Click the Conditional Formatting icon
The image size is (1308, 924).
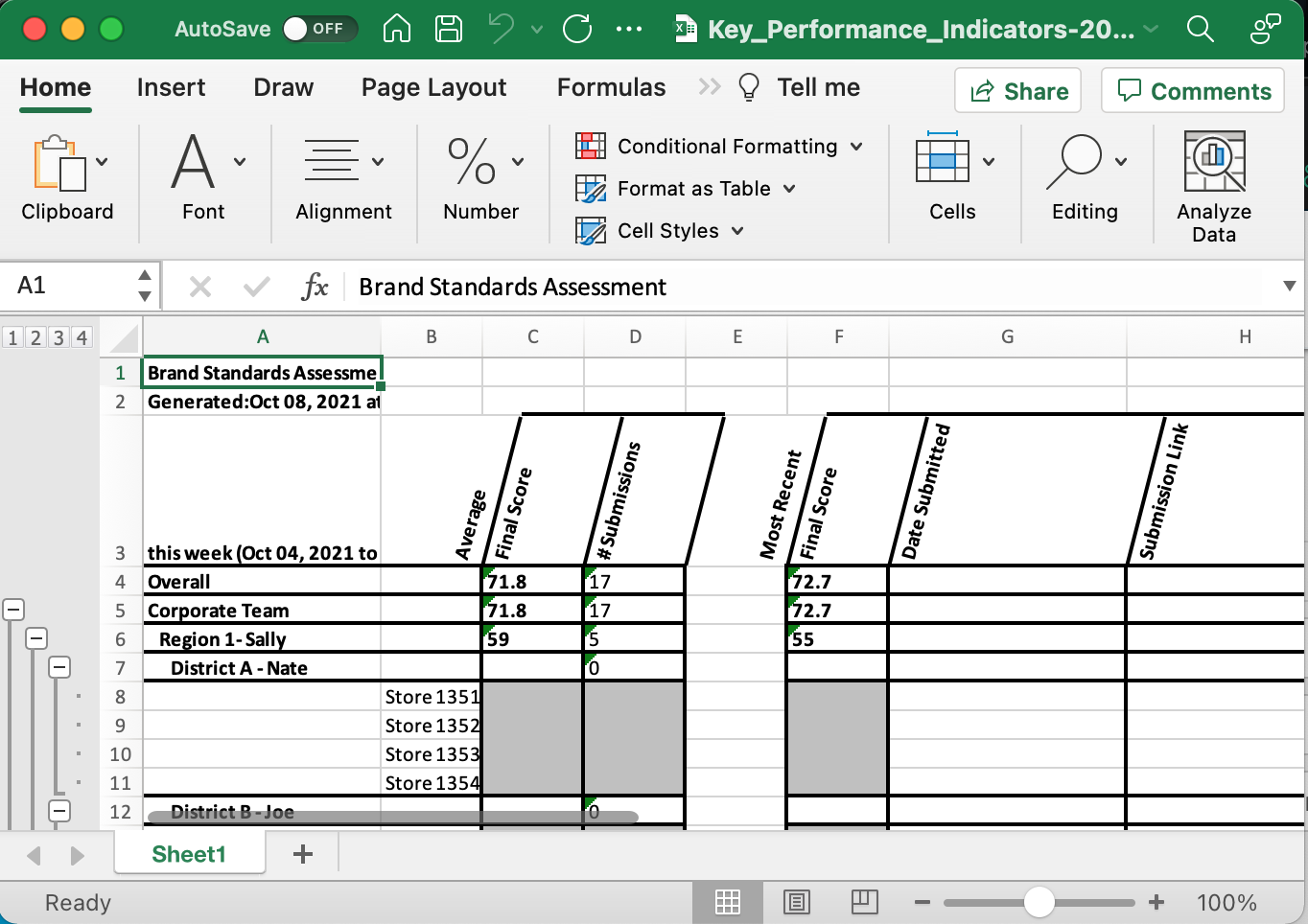tap(590, 146)
